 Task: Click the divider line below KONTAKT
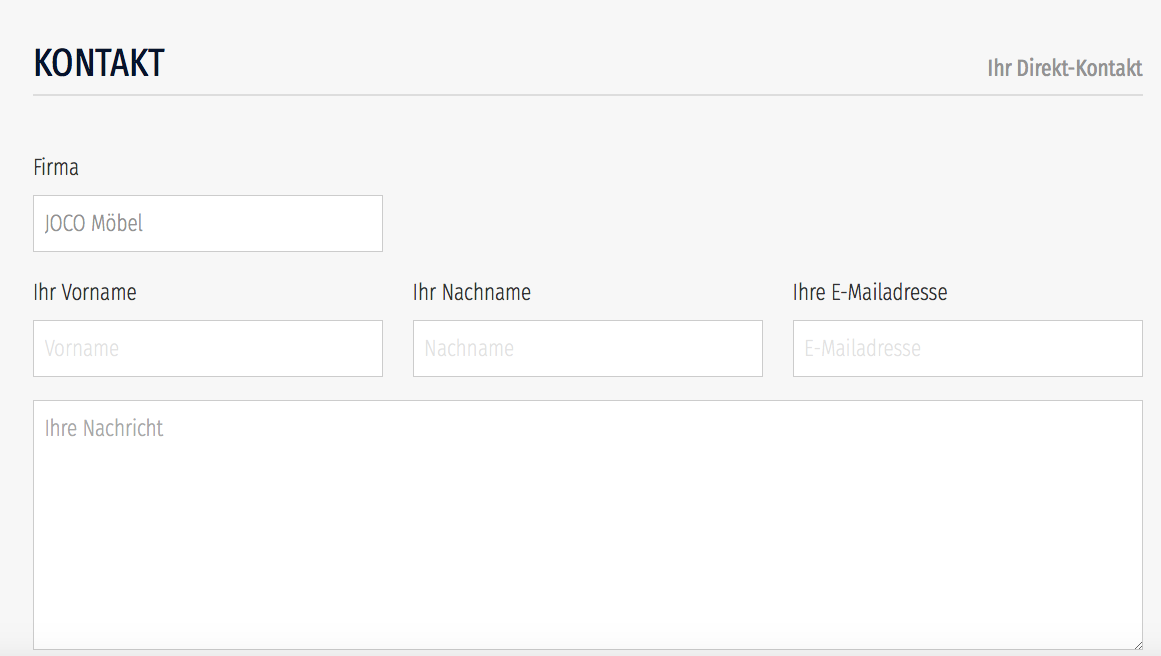pos(587,95)
